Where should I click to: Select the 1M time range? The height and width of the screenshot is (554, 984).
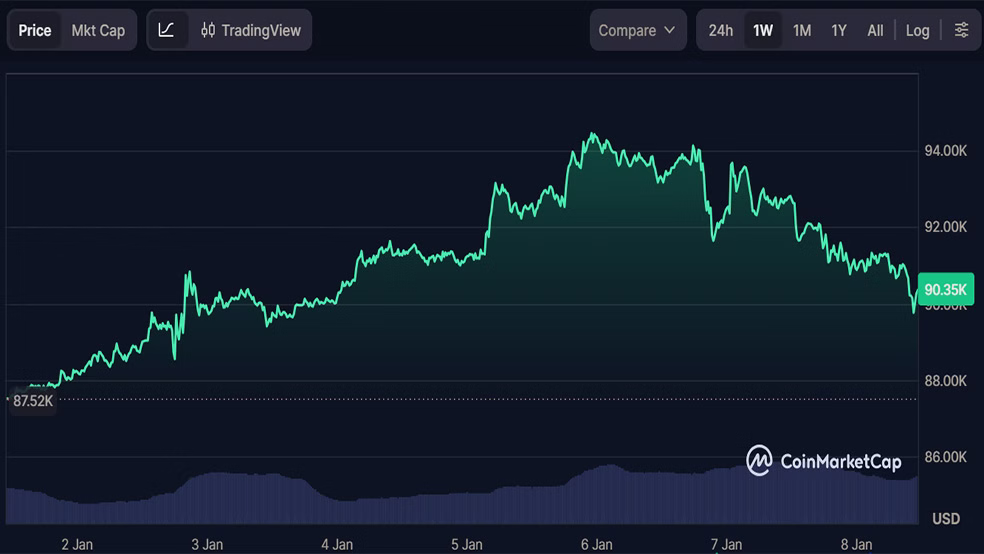pos(802,30)
